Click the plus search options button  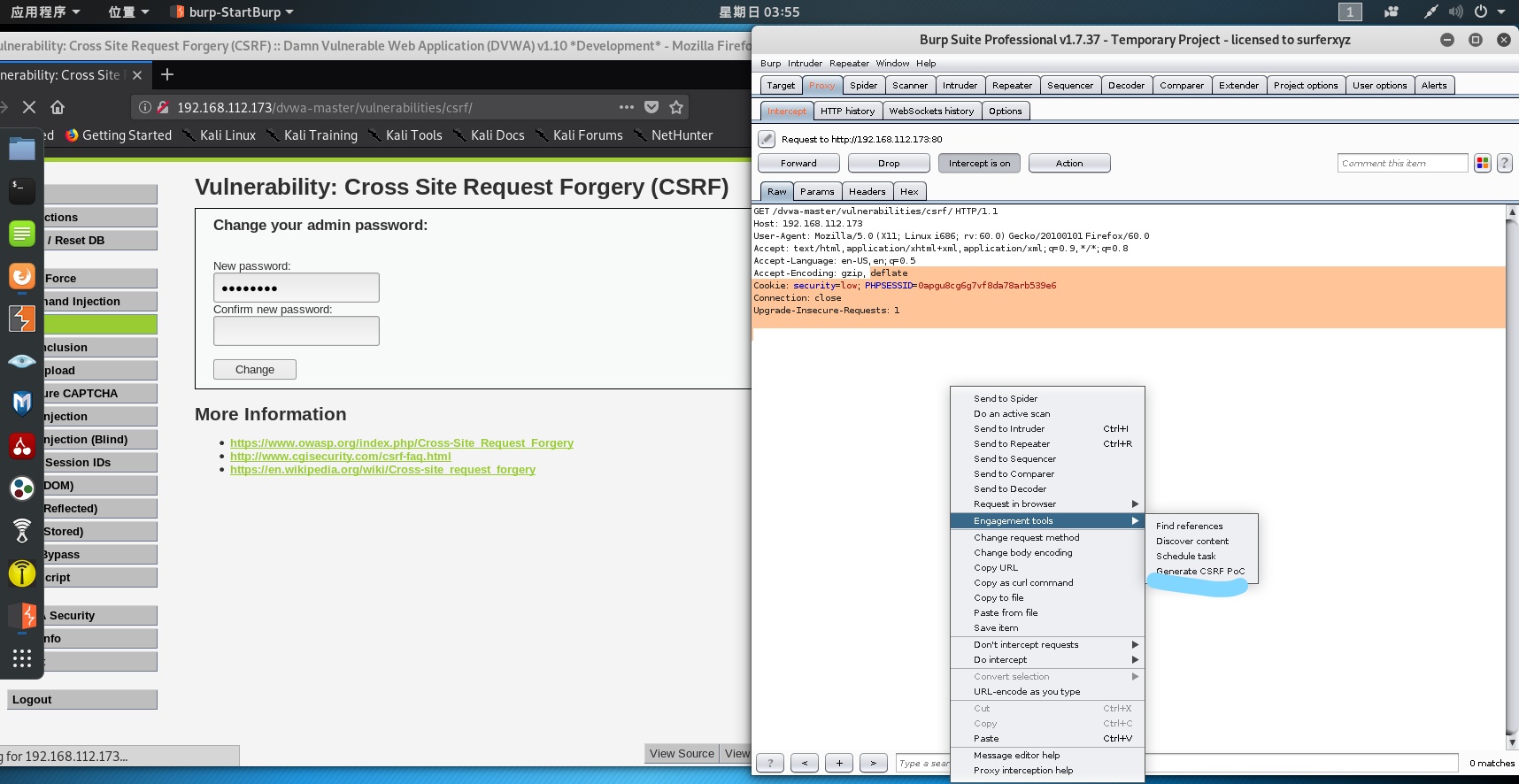(x=839, y=763)
